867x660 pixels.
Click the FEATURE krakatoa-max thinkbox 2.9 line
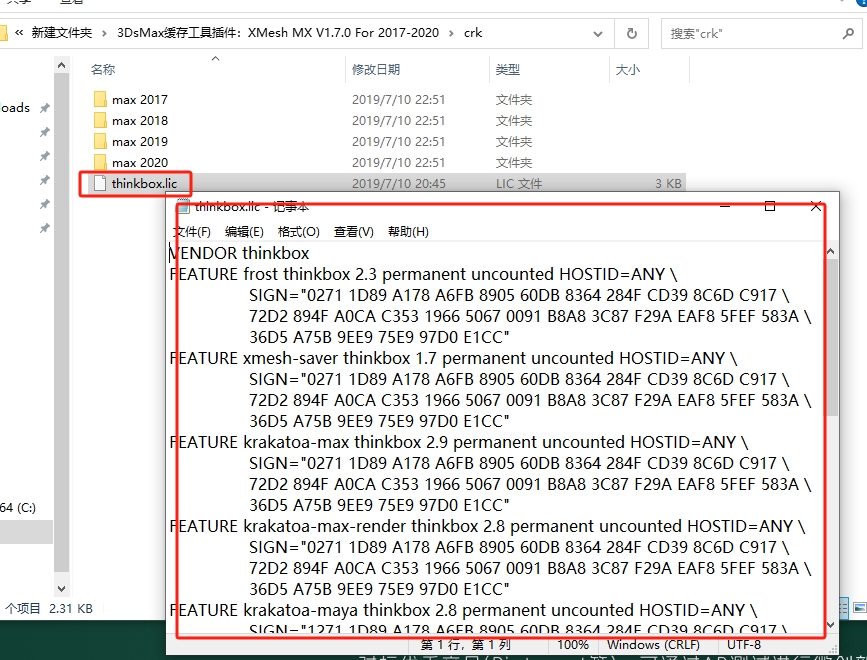click(x=458, y=442)
